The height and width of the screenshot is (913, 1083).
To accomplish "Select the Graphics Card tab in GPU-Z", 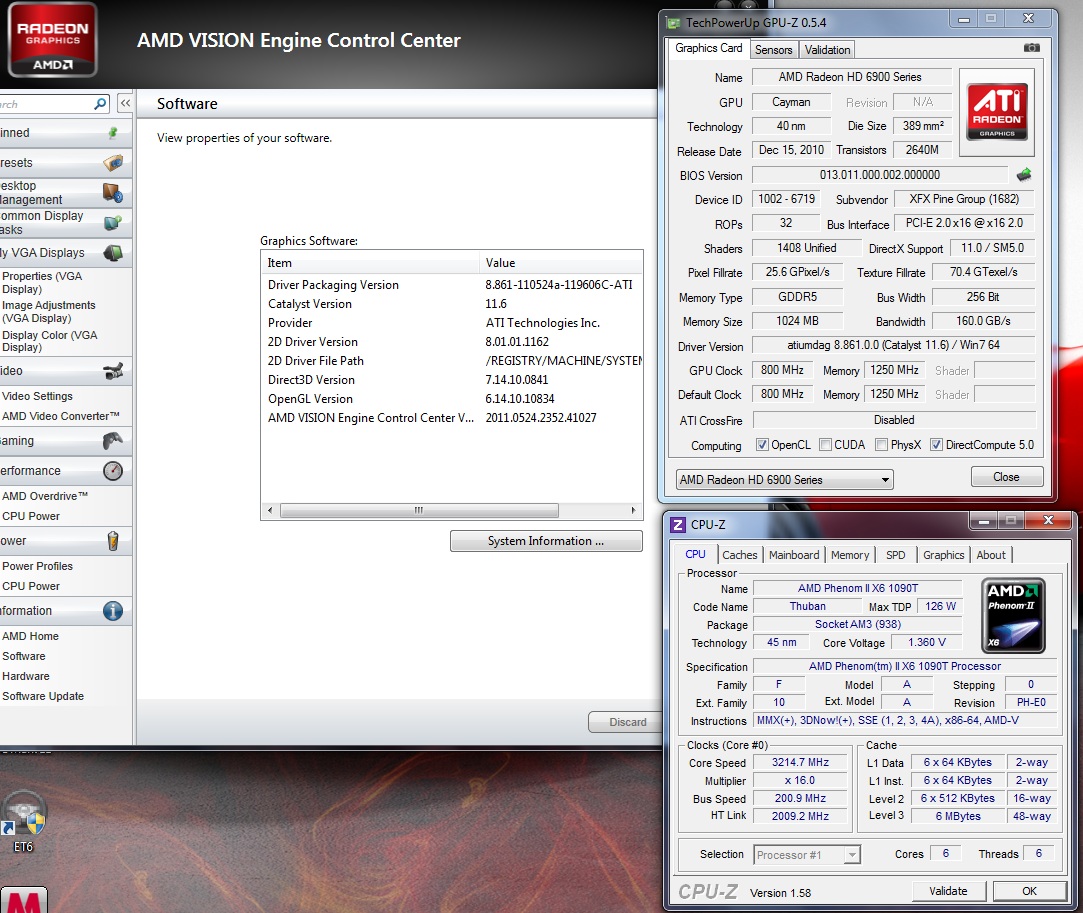I will (x=709, y=48).
